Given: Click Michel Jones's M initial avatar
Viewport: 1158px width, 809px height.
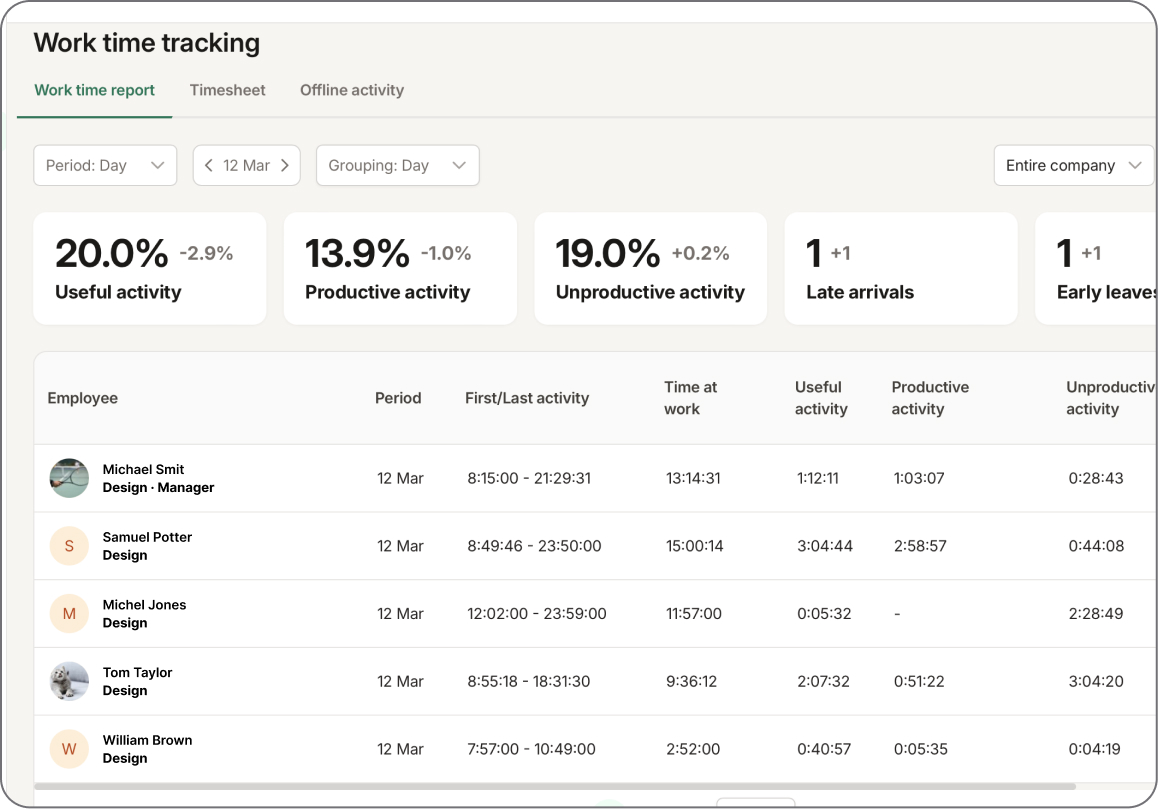Looking at the screenshot, I should click(x=69, y=614).
